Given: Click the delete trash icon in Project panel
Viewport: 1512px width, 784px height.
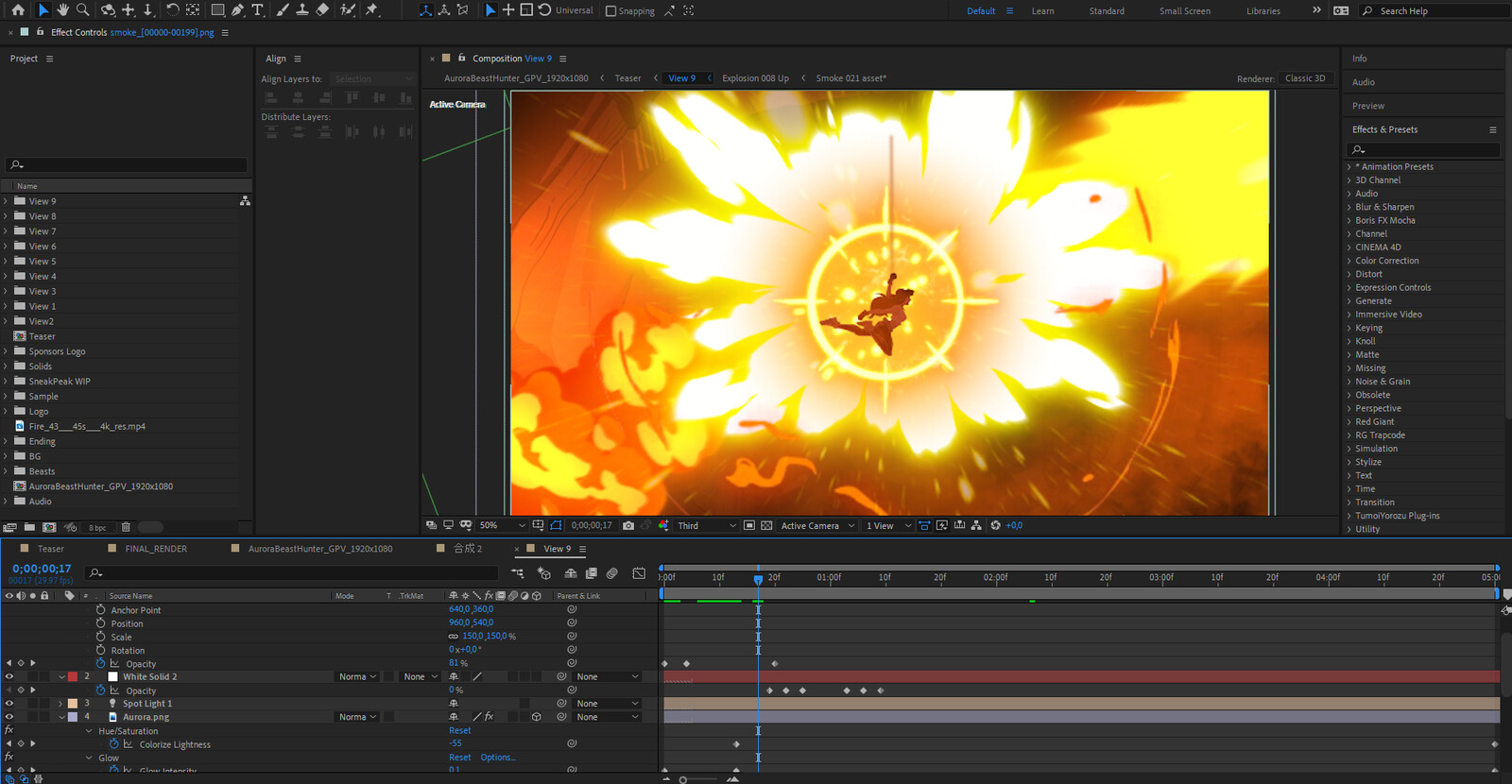Looking at the screenshot, I should 126,527.
